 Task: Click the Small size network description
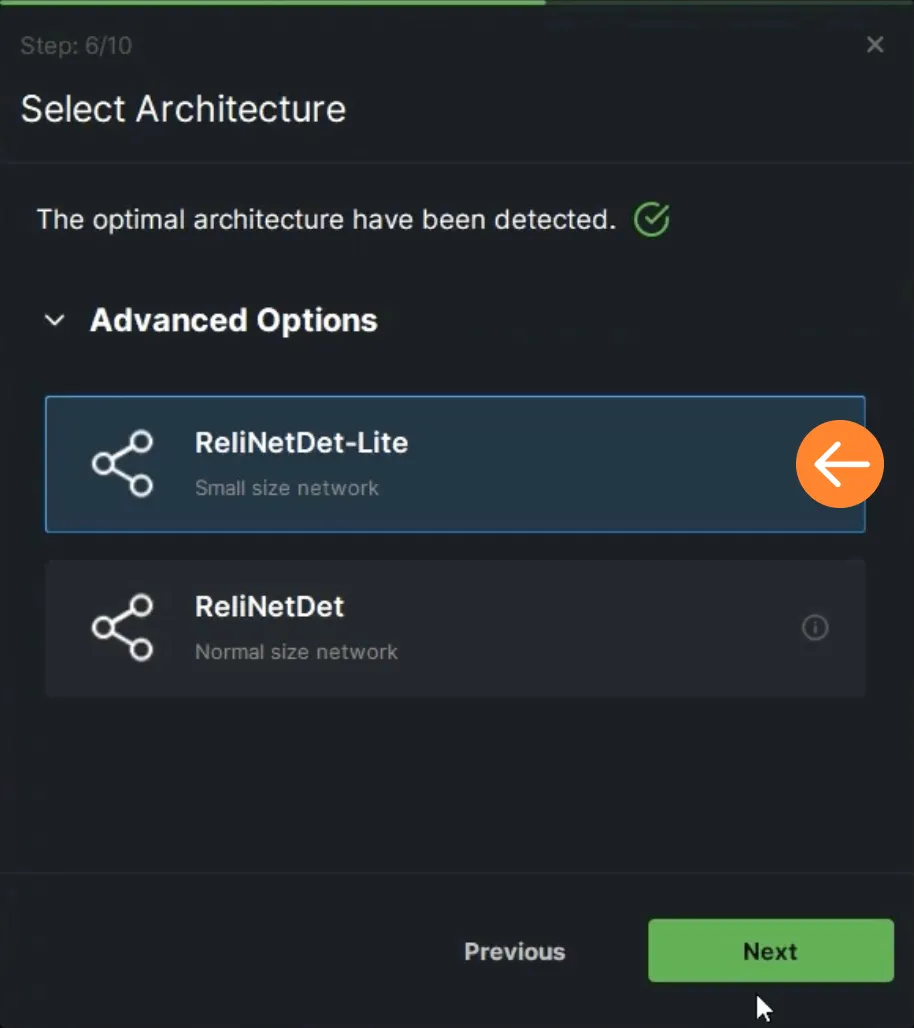tap(287, 488)
